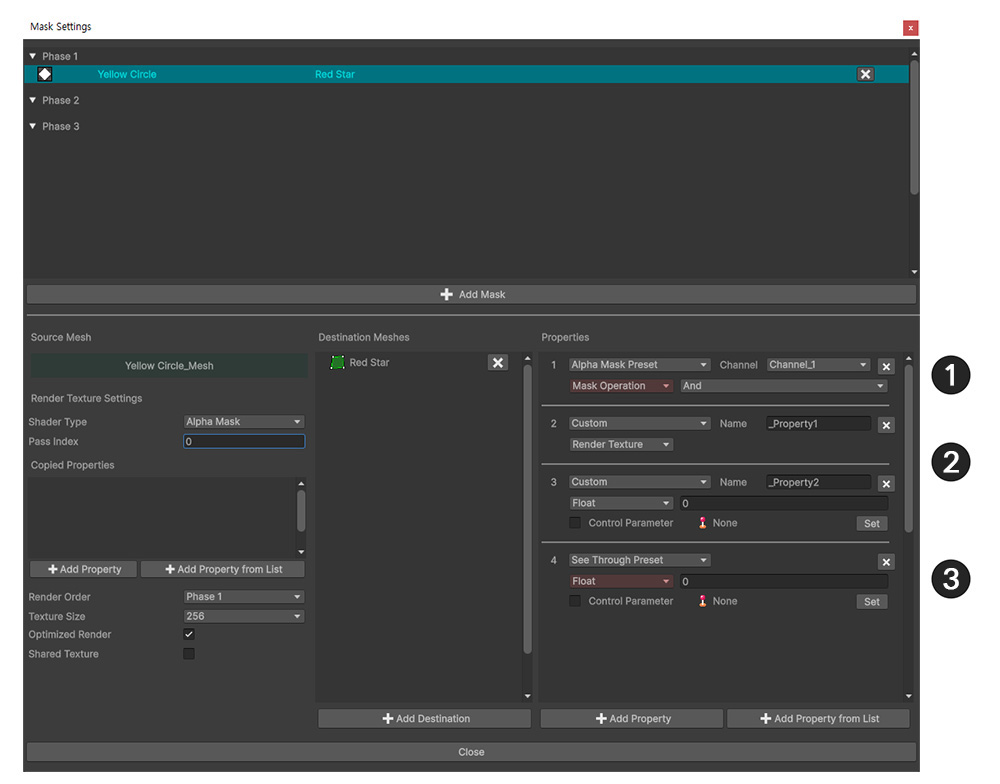This screenshot has height=784, width=1000.
Task: Click the _Property2 name field
Action: 818,482
